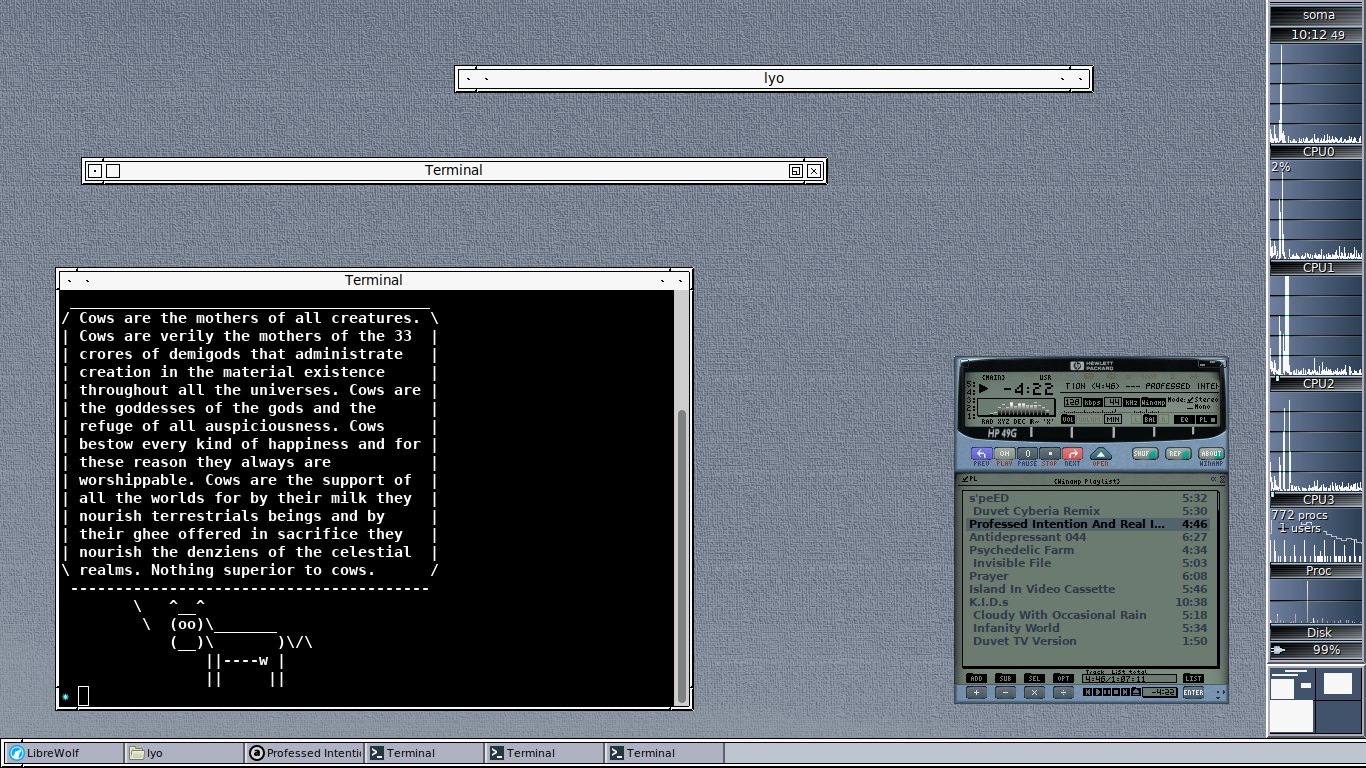Click the lyo window title bar
The image size is (1366, 768).
tap(774, 78)
